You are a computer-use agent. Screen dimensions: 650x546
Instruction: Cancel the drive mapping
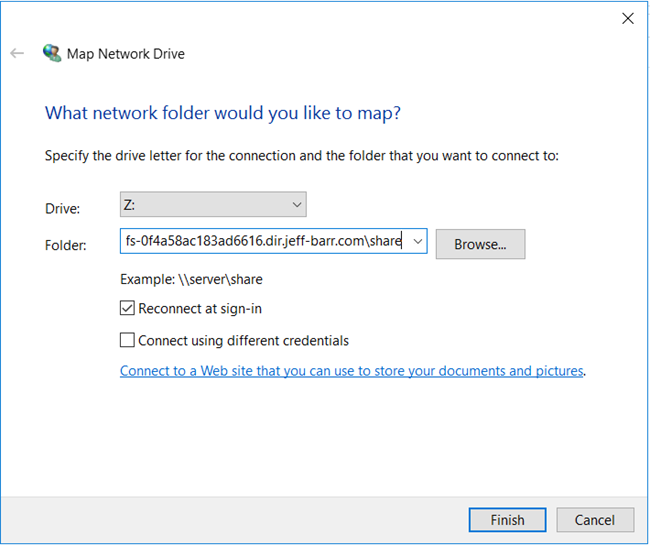click(594, 520)
